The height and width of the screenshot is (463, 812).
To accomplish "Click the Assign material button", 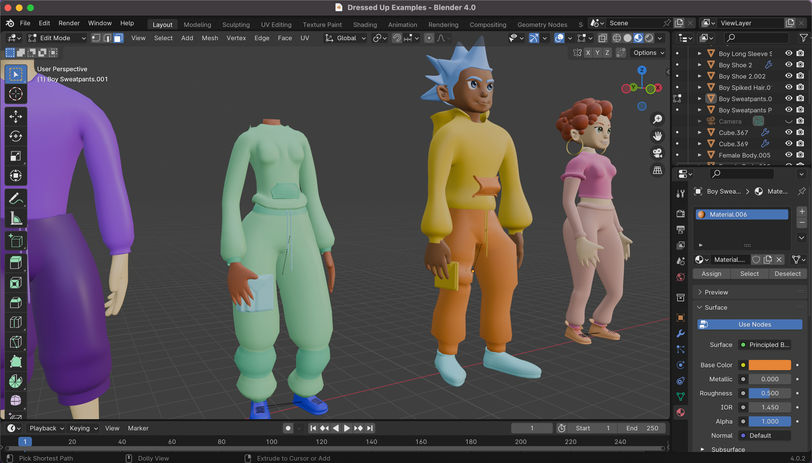I will click(x=711, y=273).
